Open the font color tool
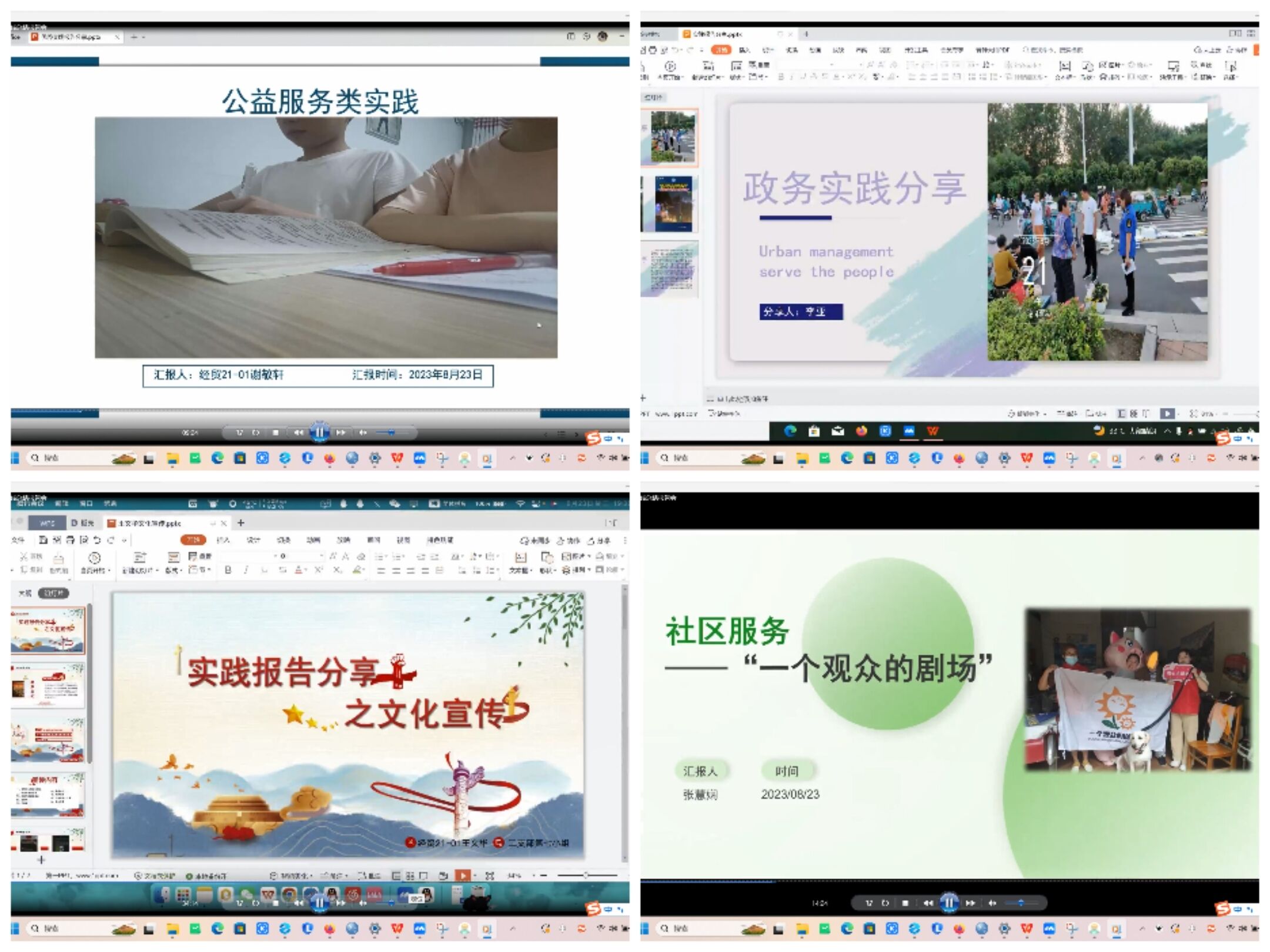1270x952 pixels. point(298,570)
